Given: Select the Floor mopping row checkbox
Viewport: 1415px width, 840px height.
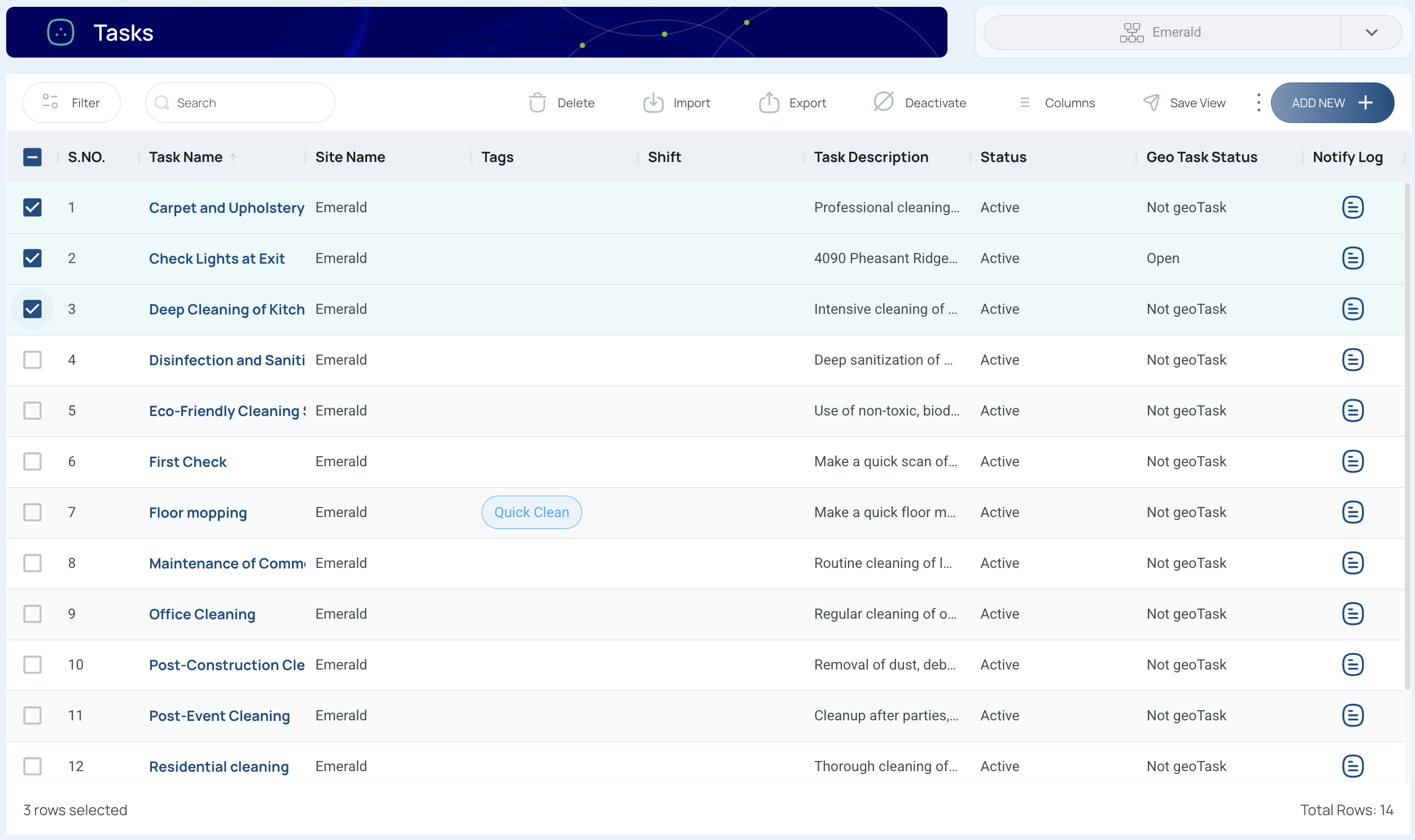Looking at the screenshot, I should [x=32, y=512].
